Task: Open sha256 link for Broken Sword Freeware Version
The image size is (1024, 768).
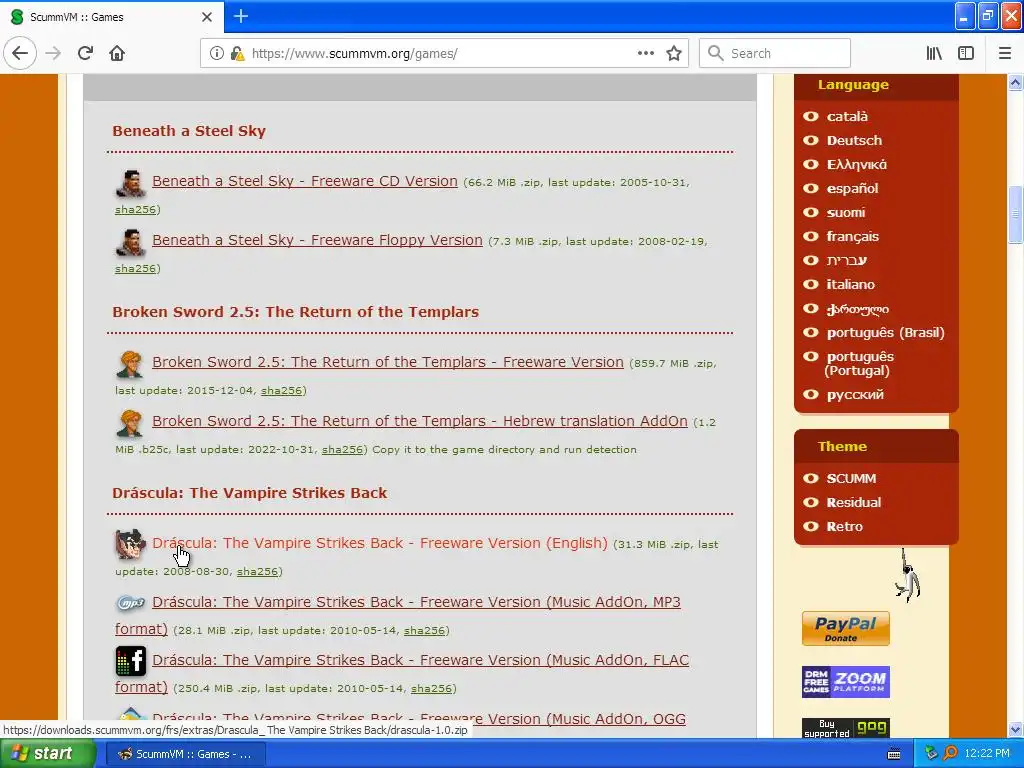Action: tap(281, 391)
